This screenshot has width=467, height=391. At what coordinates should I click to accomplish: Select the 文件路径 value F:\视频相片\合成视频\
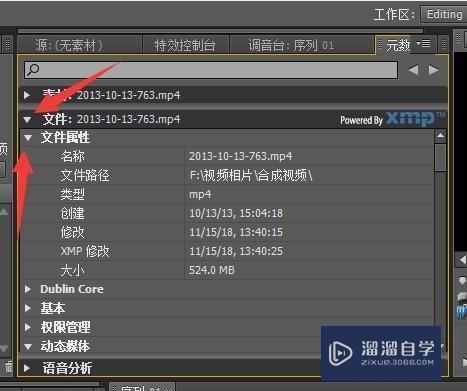pos(251,175)
